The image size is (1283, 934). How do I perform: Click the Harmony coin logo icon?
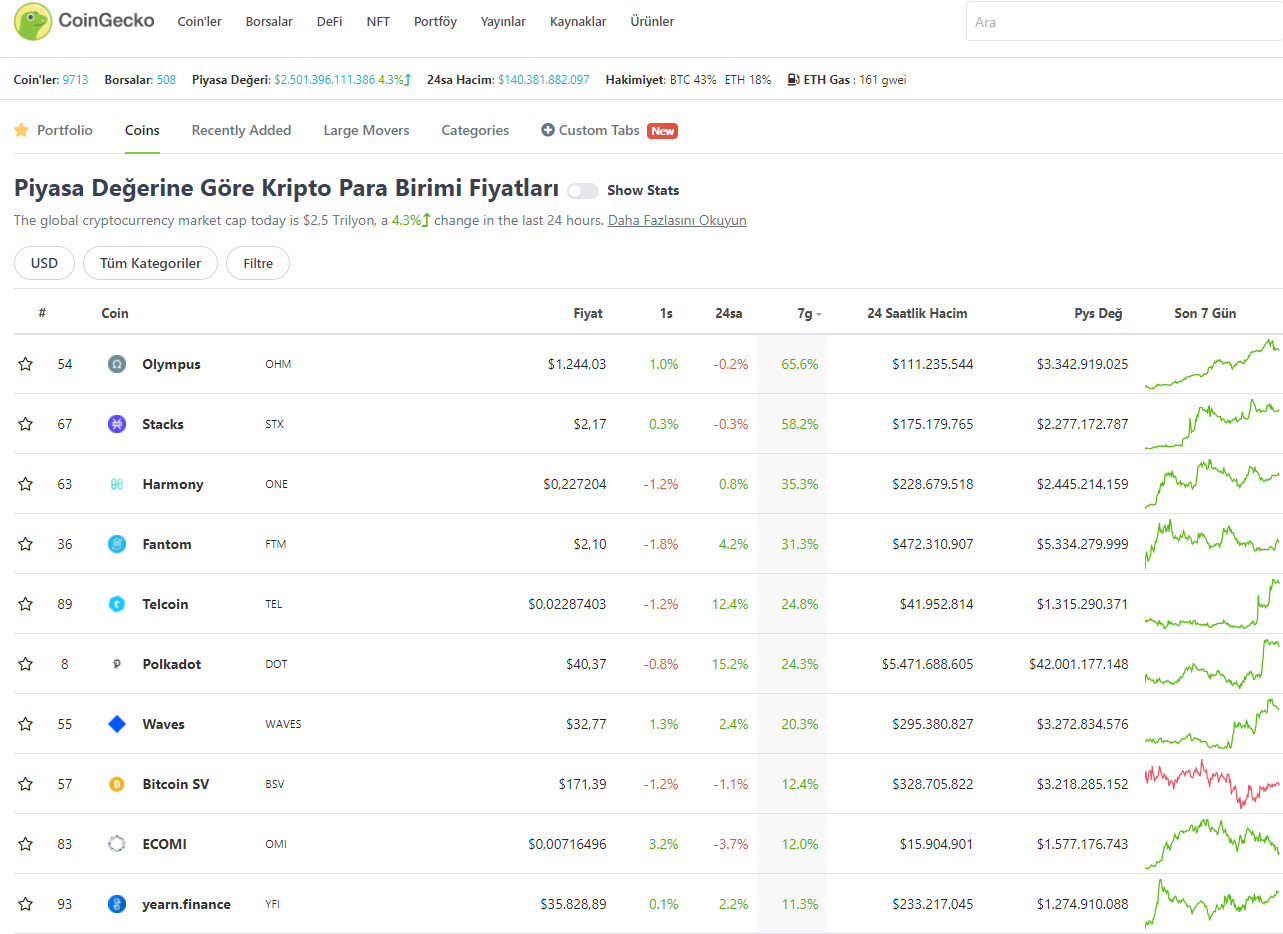pos(117,484)
